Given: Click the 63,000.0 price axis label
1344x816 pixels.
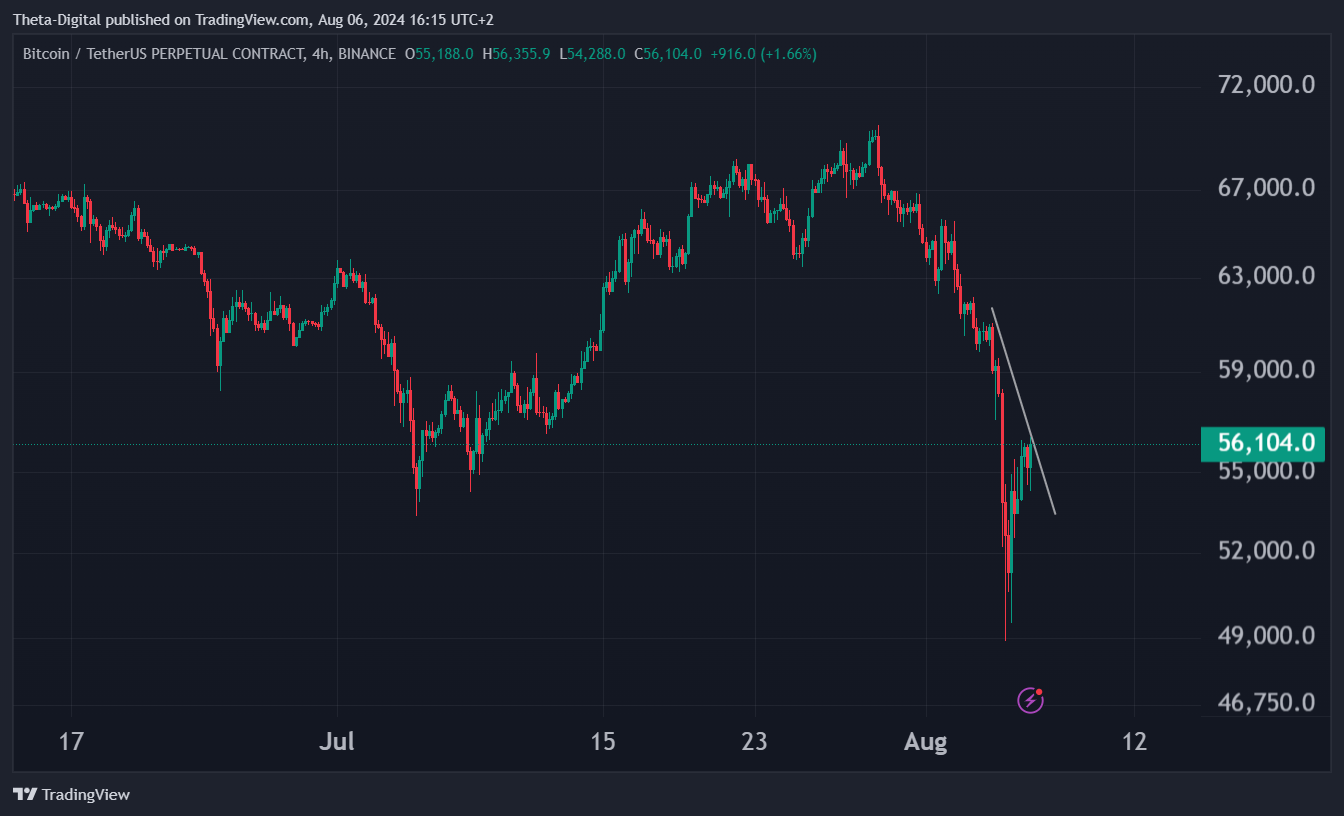Looking at the screenshot, I should 1266,275.
